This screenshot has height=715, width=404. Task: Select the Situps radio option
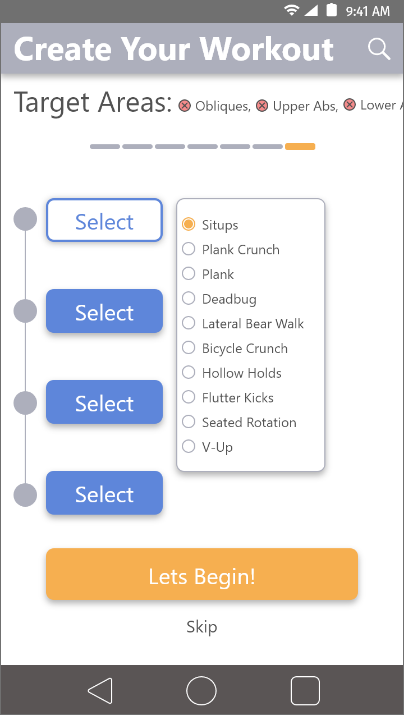click(188, 224)
